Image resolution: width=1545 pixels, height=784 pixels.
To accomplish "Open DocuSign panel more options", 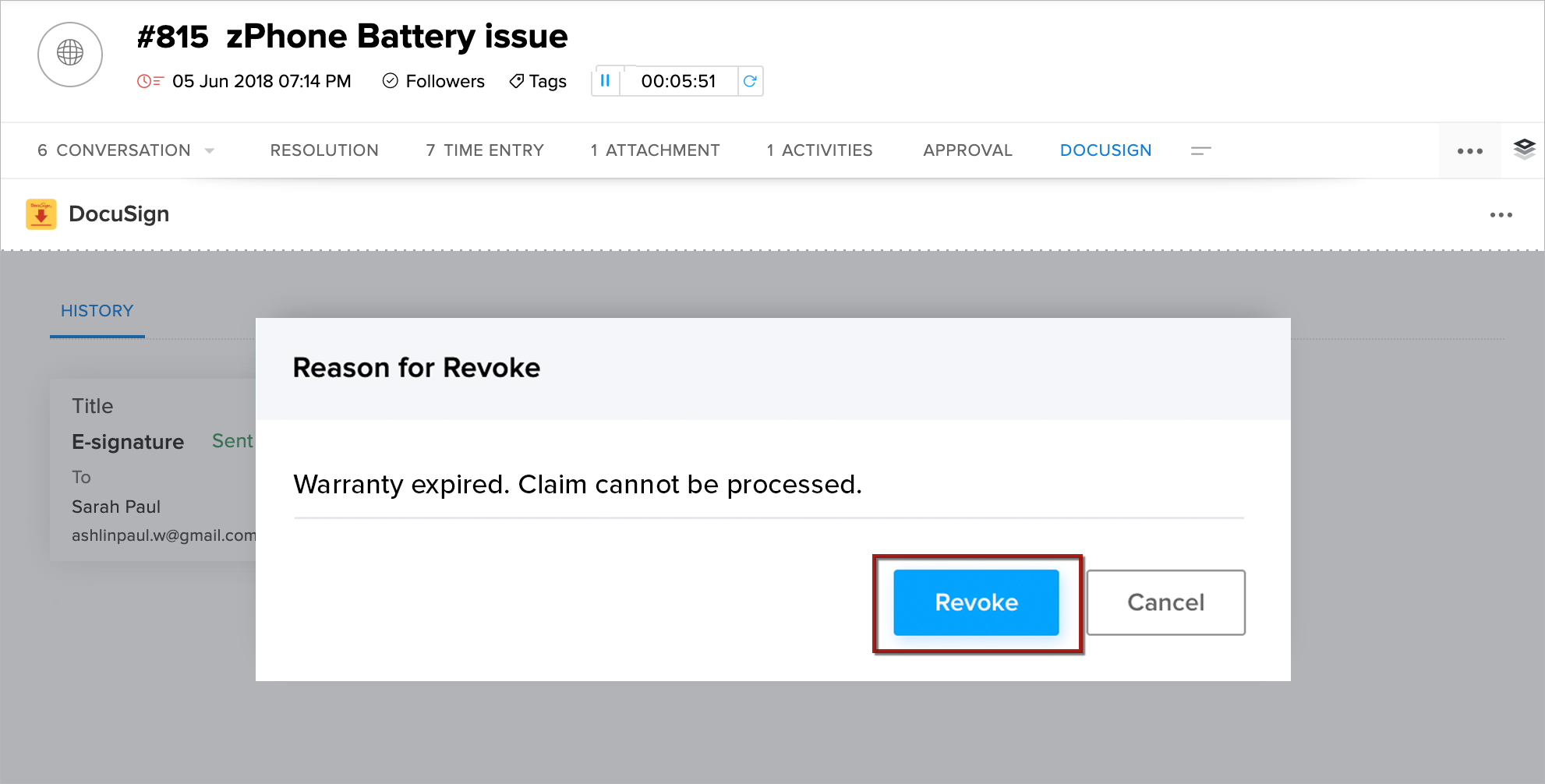I will 1501,215.
